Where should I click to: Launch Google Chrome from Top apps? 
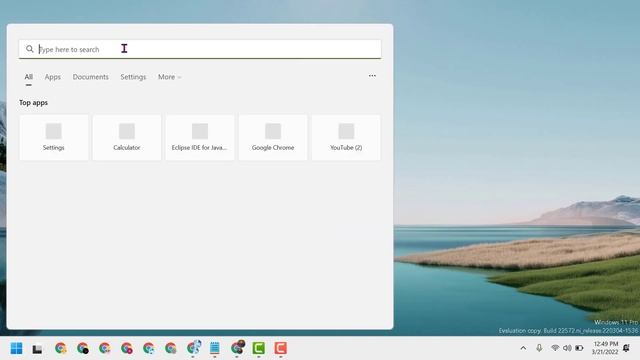(x=273, y=138)
